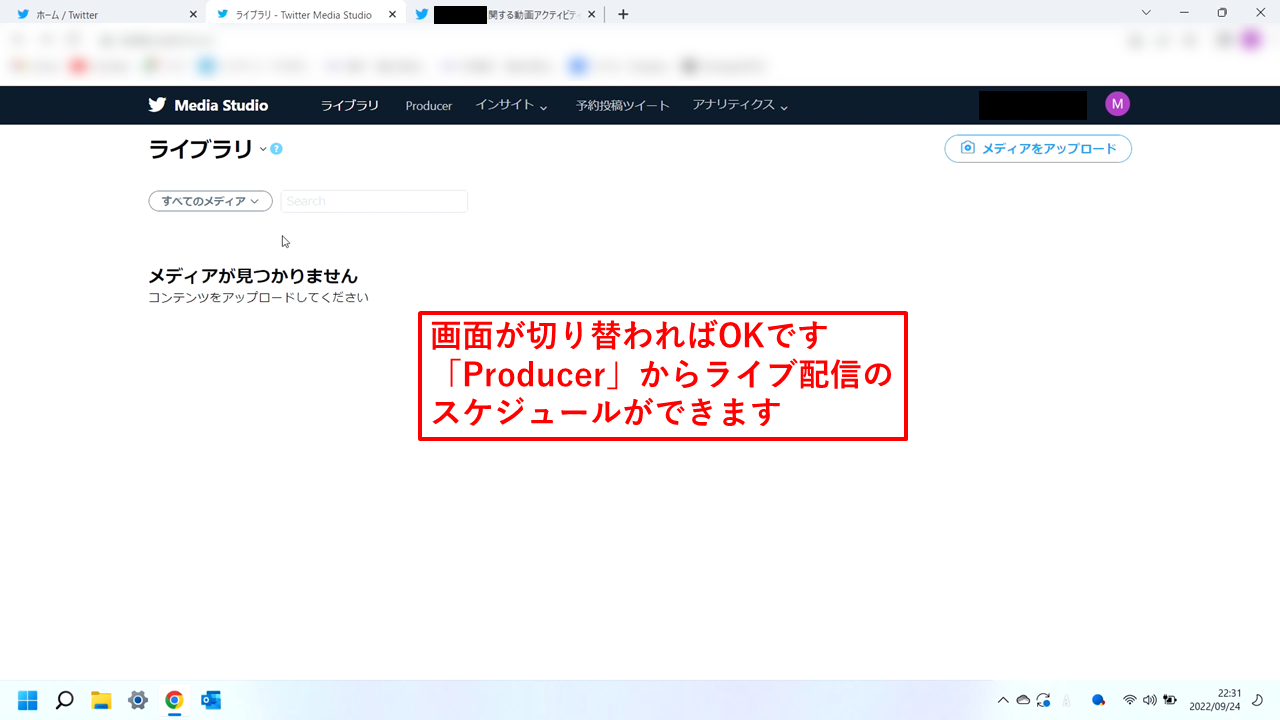Select the Producer menu item
1280x720 pixels.
point(428,105)
